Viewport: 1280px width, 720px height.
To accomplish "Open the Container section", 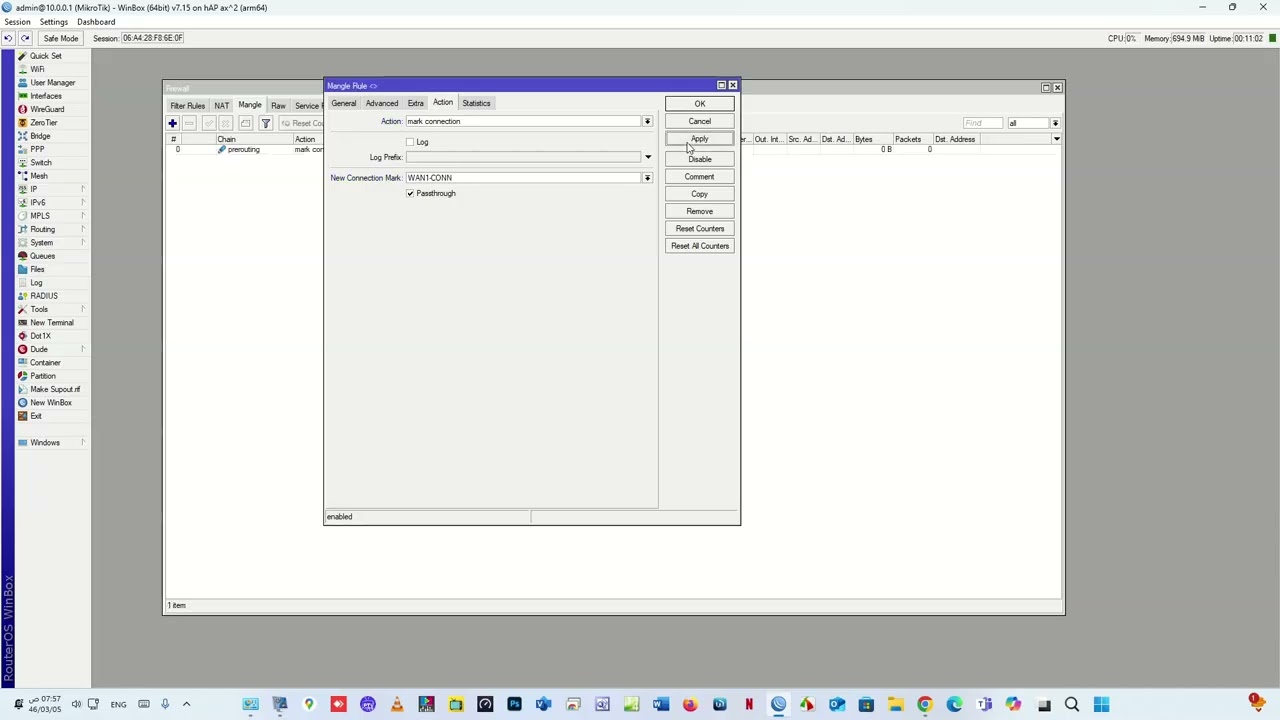I will tap(45, 363).
